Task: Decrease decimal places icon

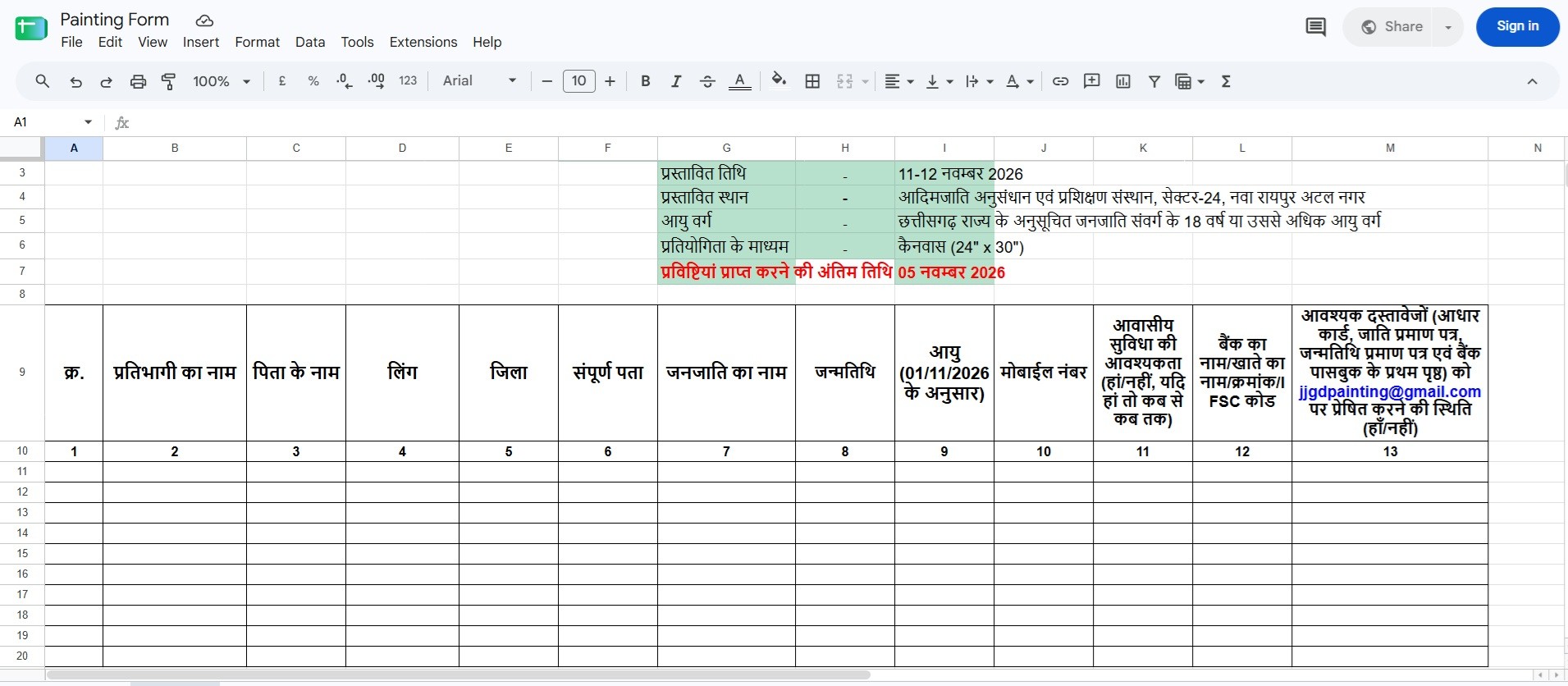Action: tap(345, 81)
